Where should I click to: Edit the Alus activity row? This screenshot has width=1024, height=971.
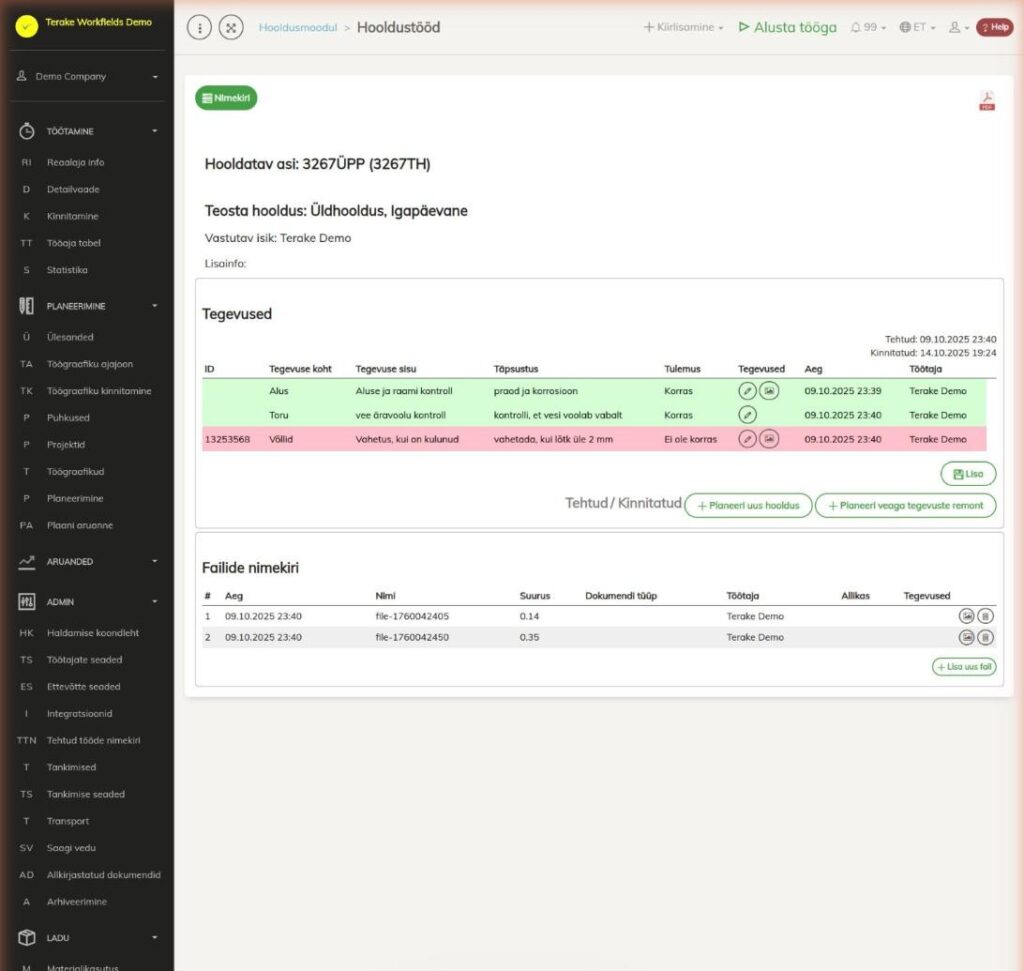point(747,390)
